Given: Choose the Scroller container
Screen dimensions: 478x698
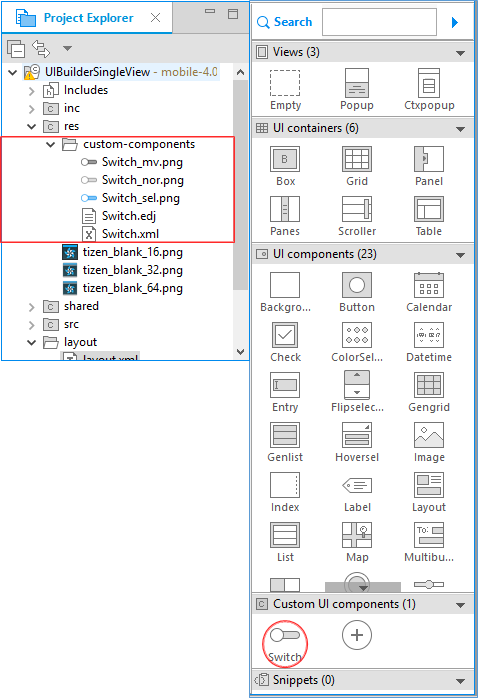Looking at the screenshot, I should (x=356, y=216).
